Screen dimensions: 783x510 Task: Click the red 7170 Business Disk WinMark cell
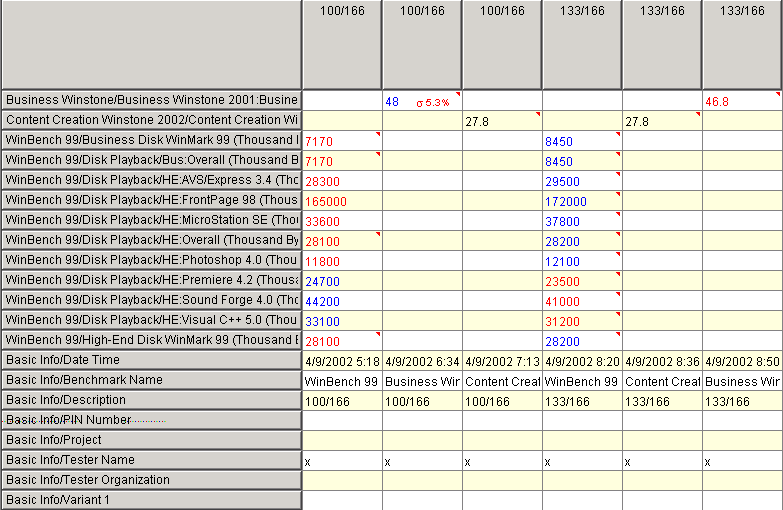(x=342, y=141)
